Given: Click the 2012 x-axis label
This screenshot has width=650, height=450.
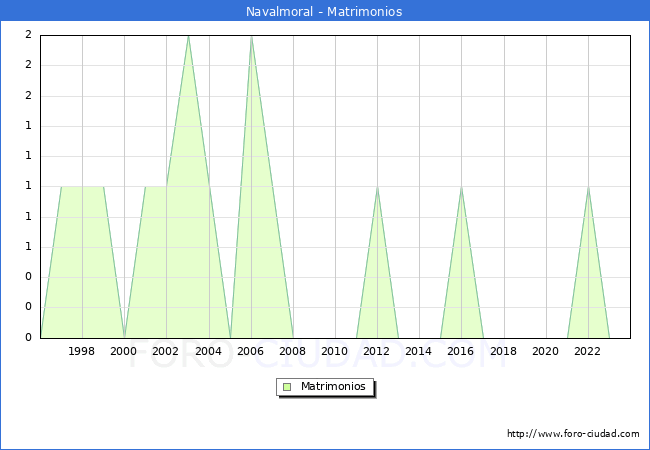Looking at the screenshot, I should click(x=376, y=351).
